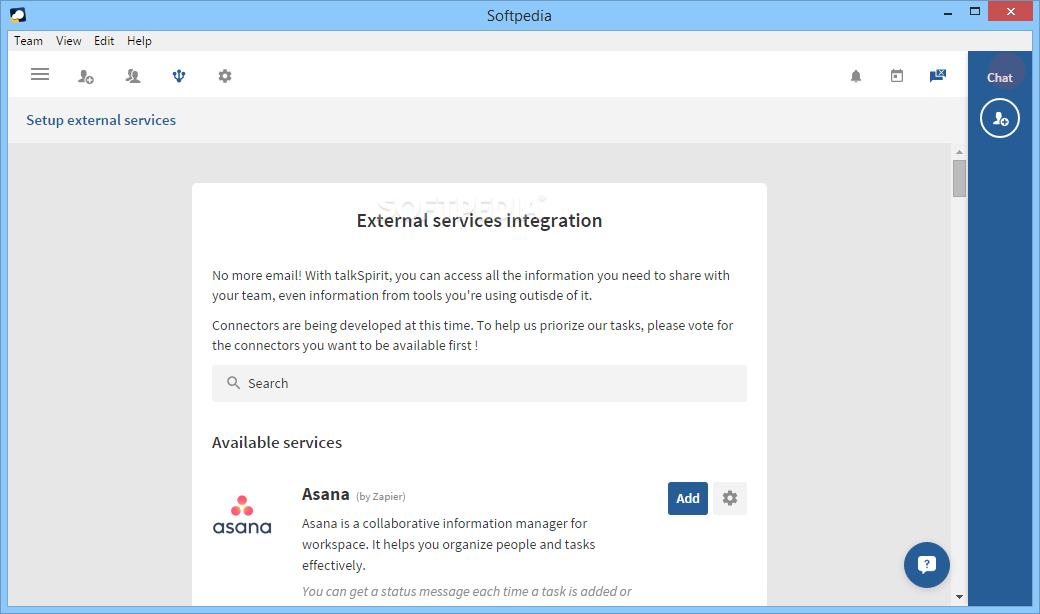Viewport: 1040px width, 614px height.
Task: Add the Asana service
Action: tap(688, 498)
